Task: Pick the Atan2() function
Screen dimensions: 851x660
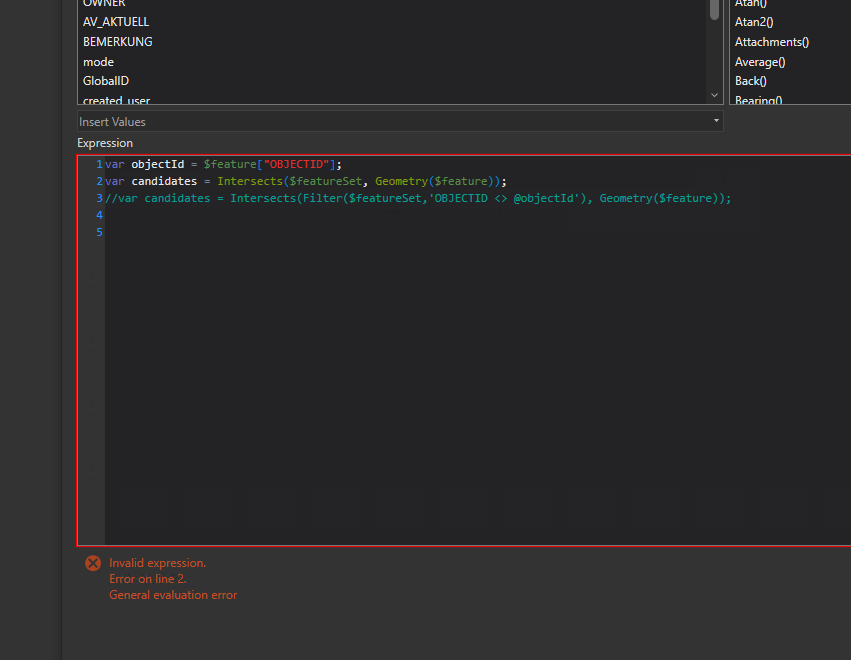Action: point(754,22)
